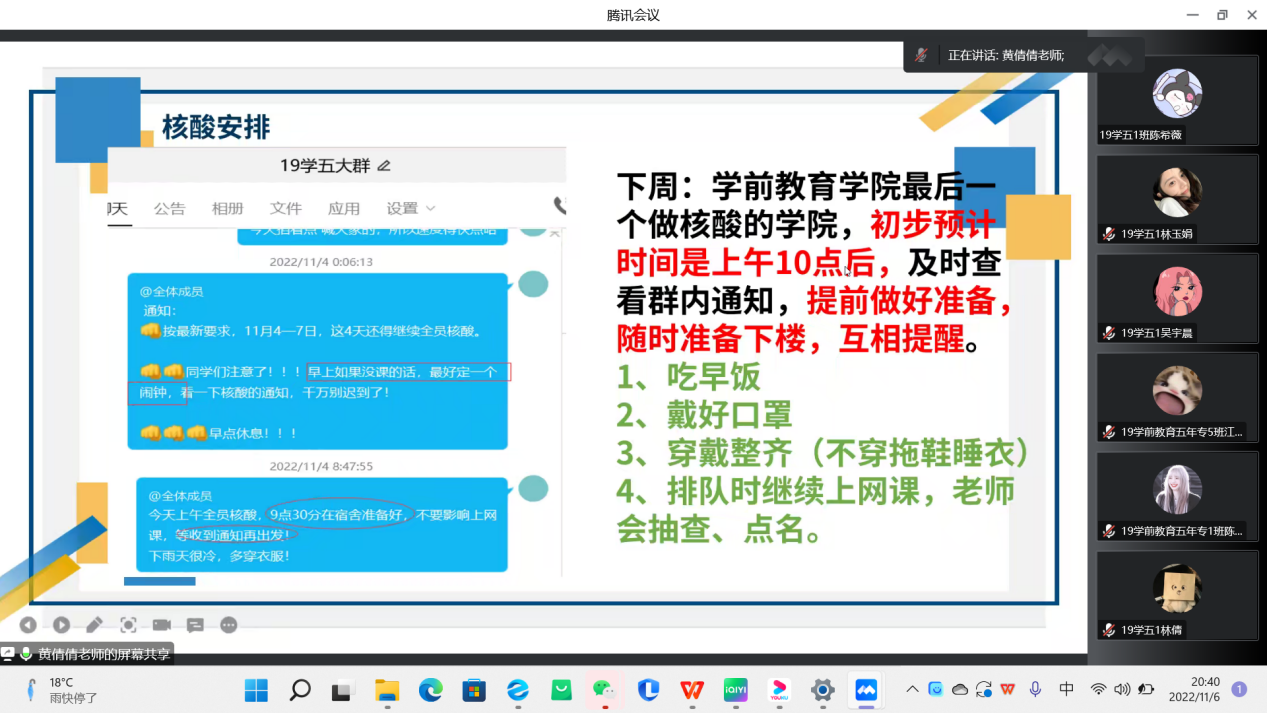
Task: Go to previous slide with back arrow
Action: pyautogui.click(x=28, y=625)
